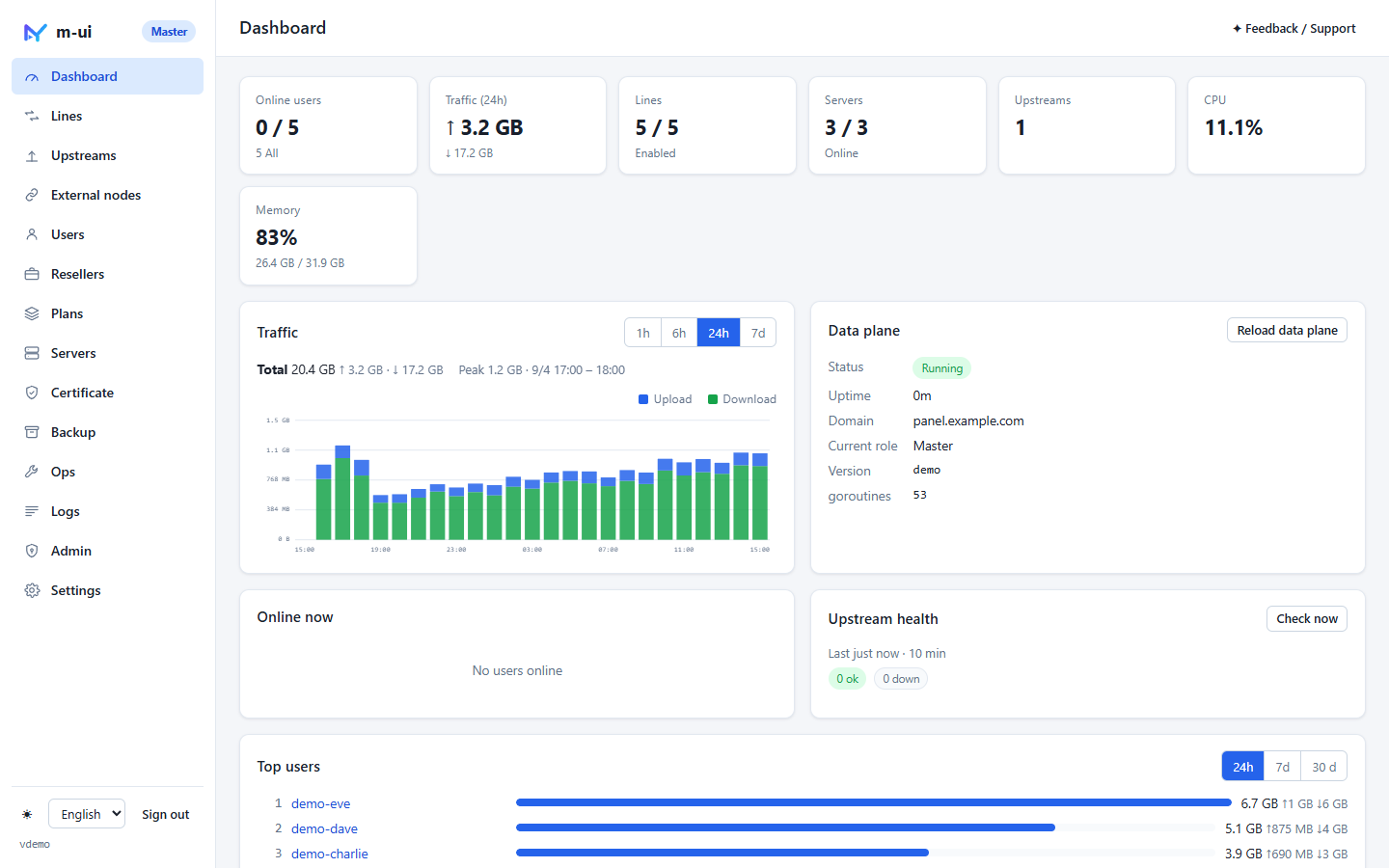Viewport: 1389px width, 868px height.
Task: Open the English language dropdown
Action: 87,814
